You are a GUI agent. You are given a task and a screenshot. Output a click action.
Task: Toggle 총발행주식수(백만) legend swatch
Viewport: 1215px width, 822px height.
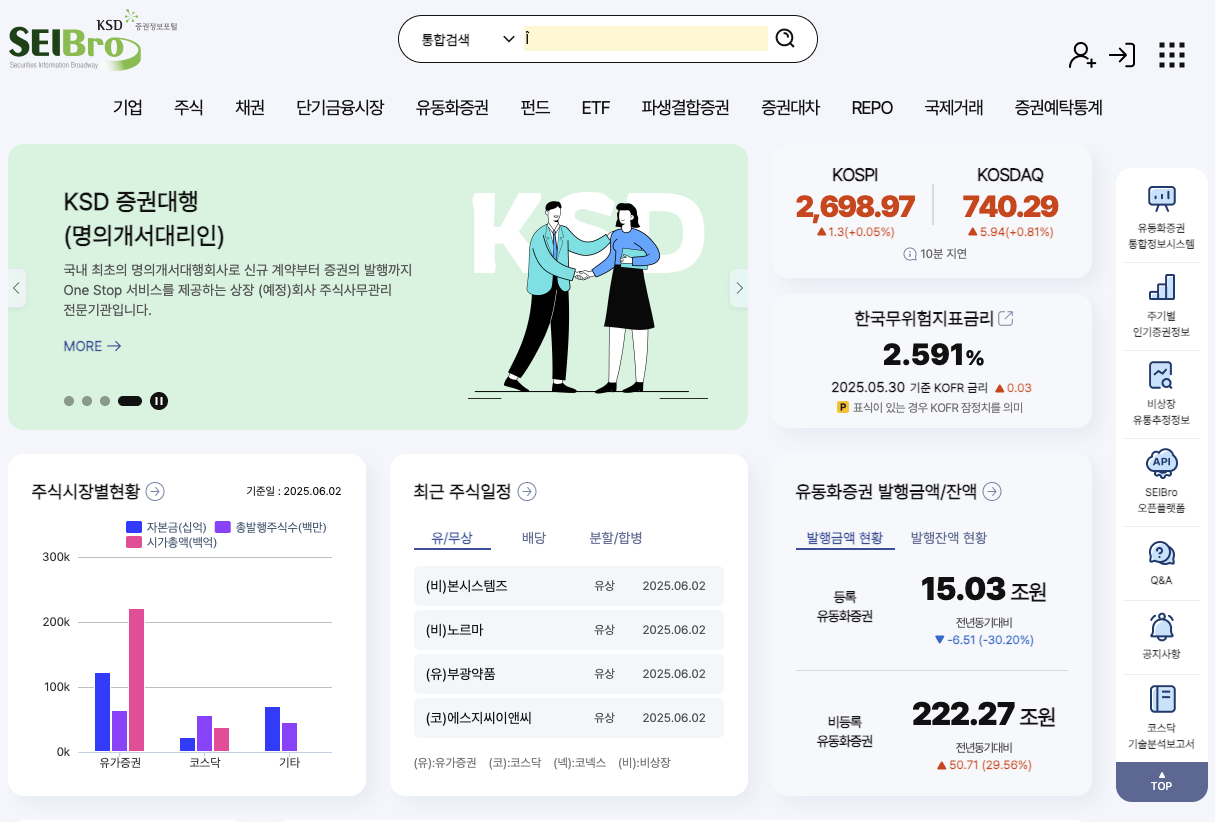(x=223, y=527)
